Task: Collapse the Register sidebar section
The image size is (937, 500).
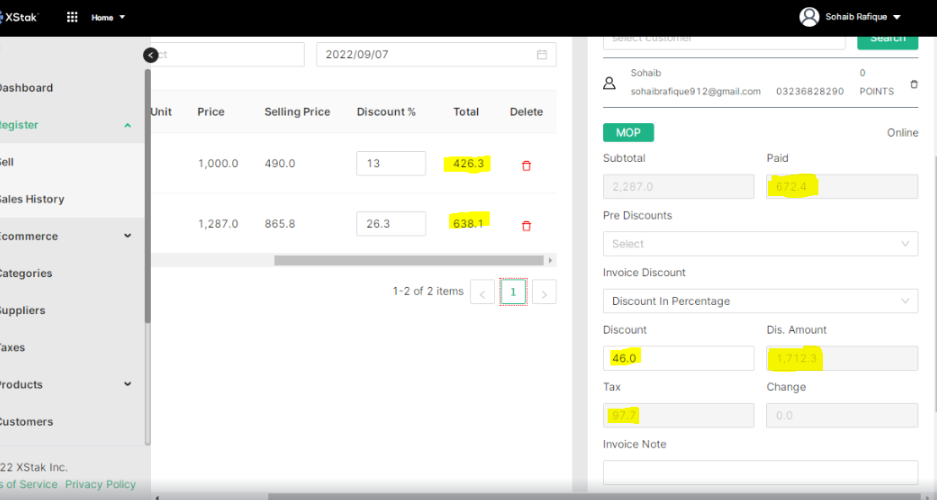Action: pos(127,126)
